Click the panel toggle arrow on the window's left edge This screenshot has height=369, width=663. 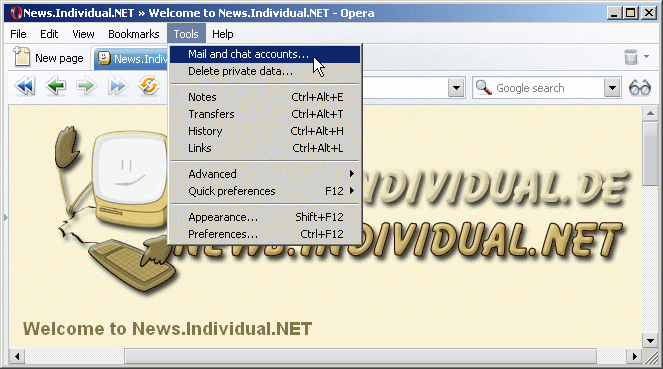tap(5, 217)
